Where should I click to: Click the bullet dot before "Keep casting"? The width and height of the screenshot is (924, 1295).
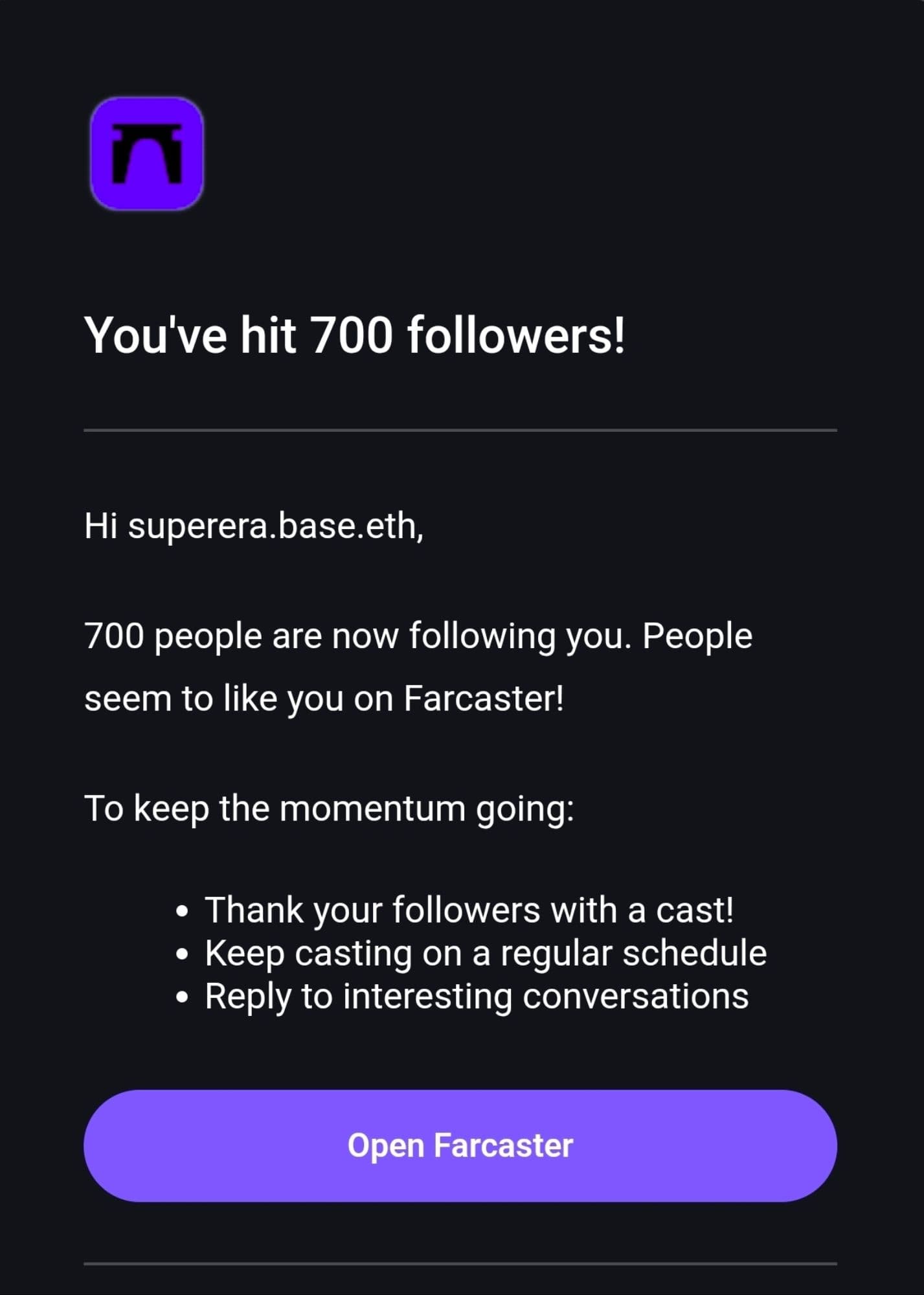183,955
